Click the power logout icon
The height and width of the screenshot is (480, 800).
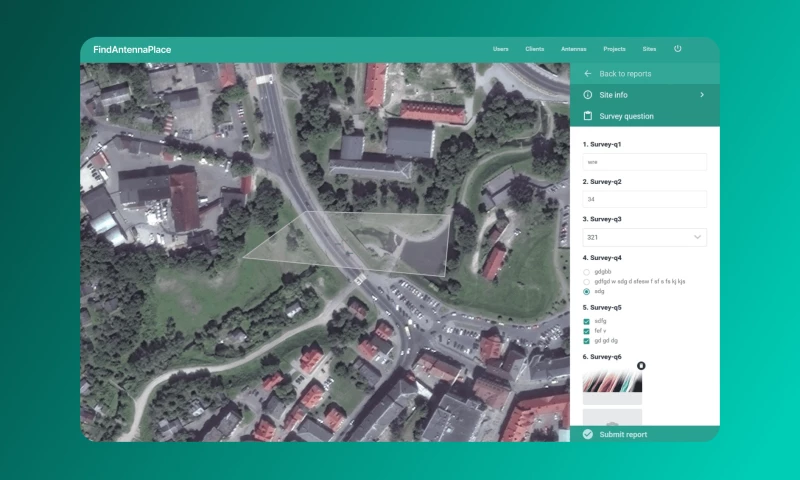pyautogui.click(x=678, y=48)
